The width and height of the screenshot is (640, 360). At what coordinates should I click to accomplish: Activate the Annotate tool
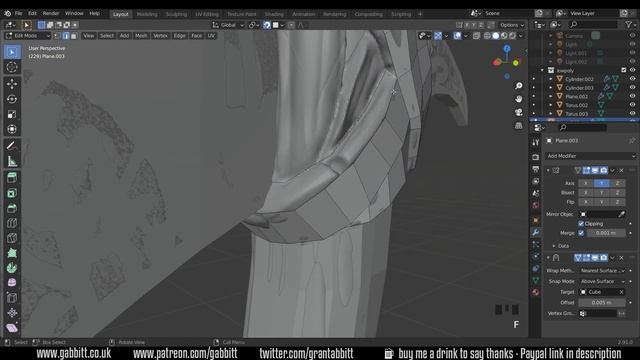click(x=12, y=146)
